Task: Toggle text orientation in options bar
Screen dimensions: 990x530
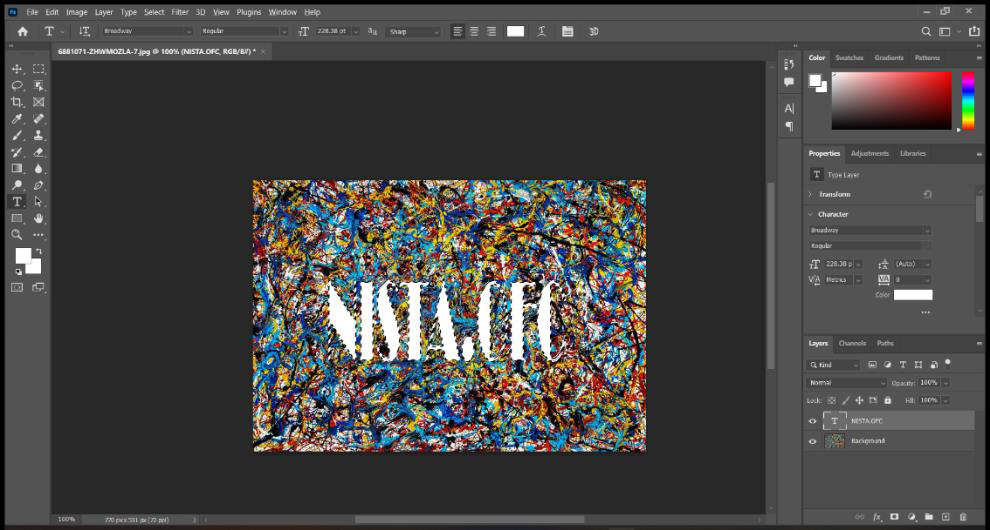Action: click(84, 31)
